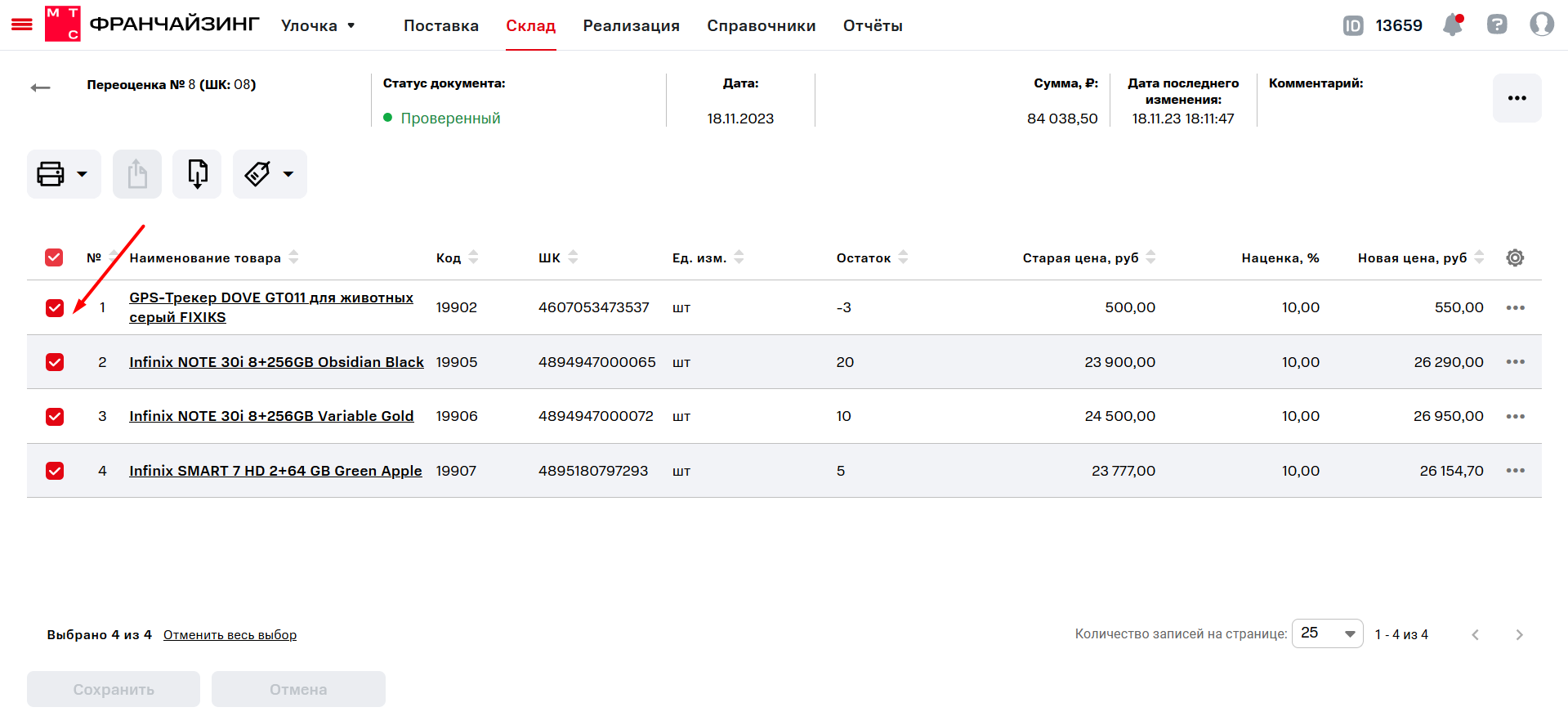Open the Справочники menu
This screenshot has height=725, width=1568.
pyautogui.click(x=762, y=25)
